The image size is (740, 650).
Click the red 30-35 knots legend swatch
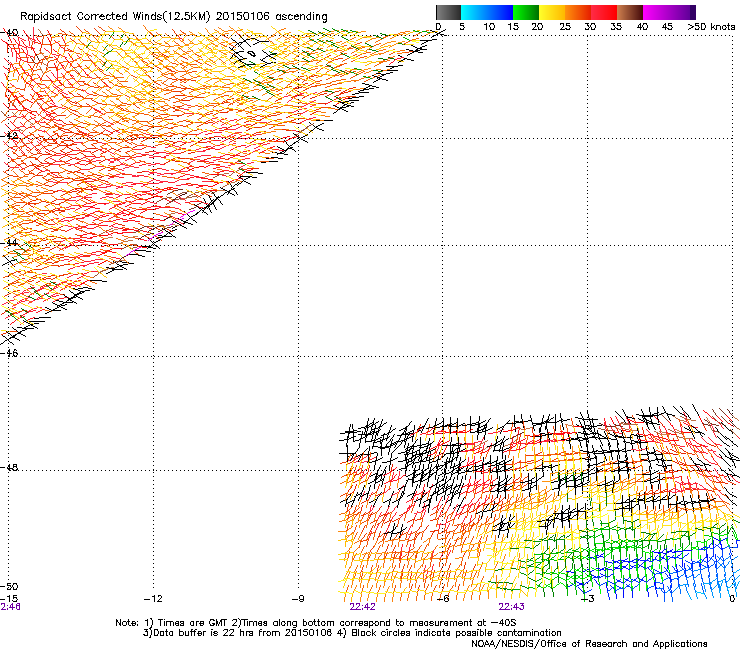coord(604,12)
